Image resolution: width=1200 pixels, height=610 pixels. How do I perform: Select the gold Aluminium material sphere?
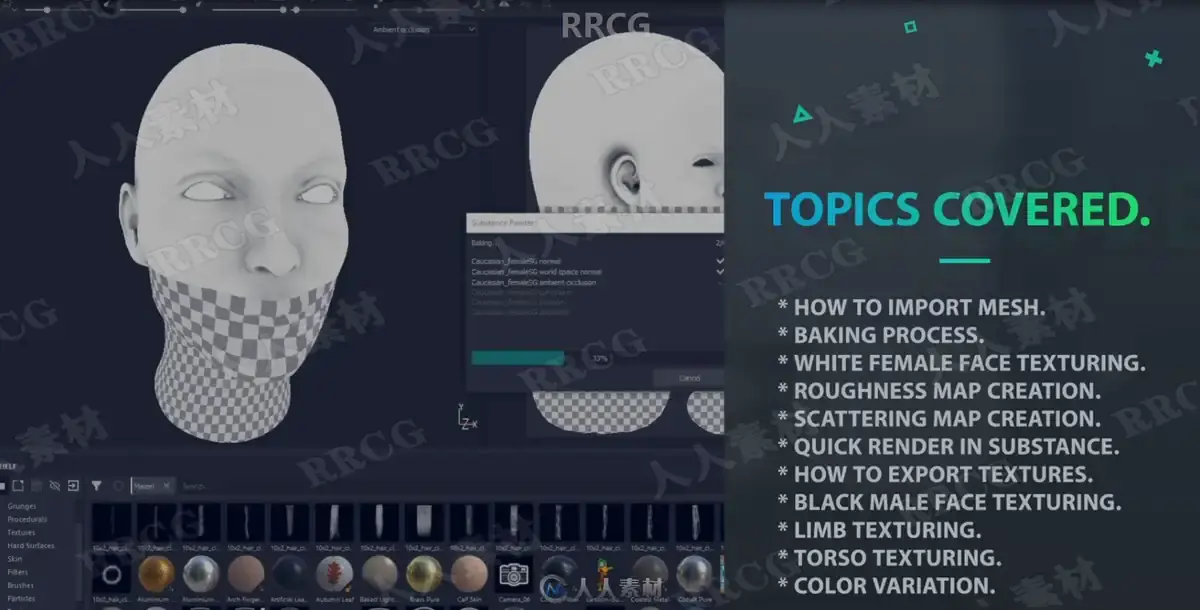(x=155, y=575)
